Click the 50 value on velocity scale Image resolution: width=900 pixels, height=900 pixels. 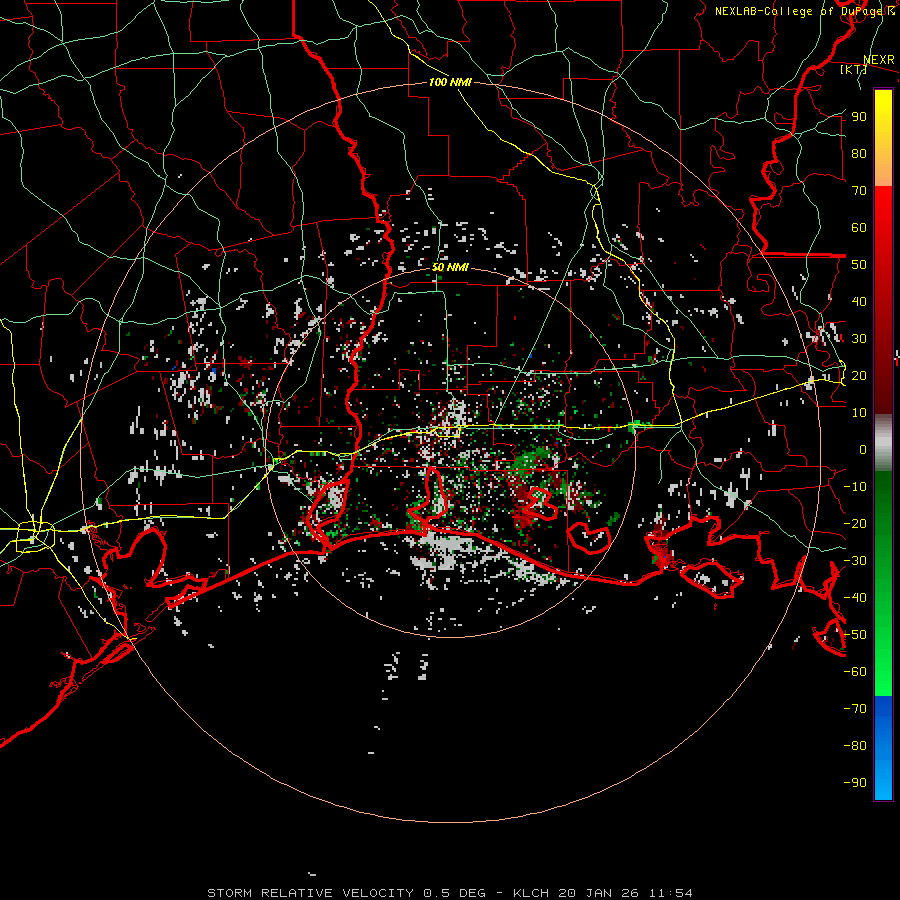[859, 265]
